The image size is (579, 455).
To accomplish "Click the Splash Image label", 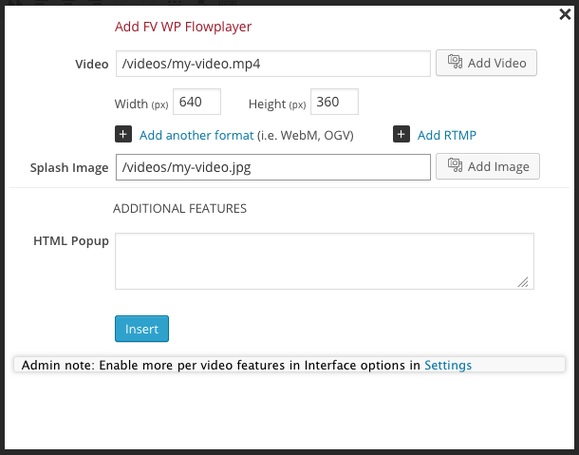I will click(x=69, y=168).
